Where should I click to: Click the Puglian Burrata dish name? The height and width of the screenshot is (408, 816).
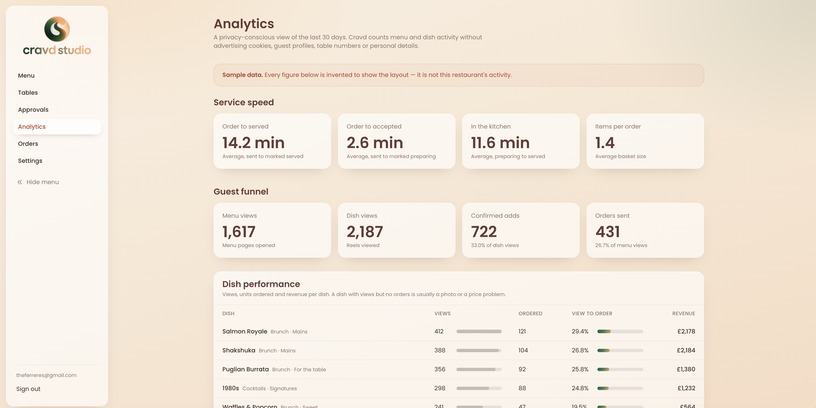[x=246, y=369]
